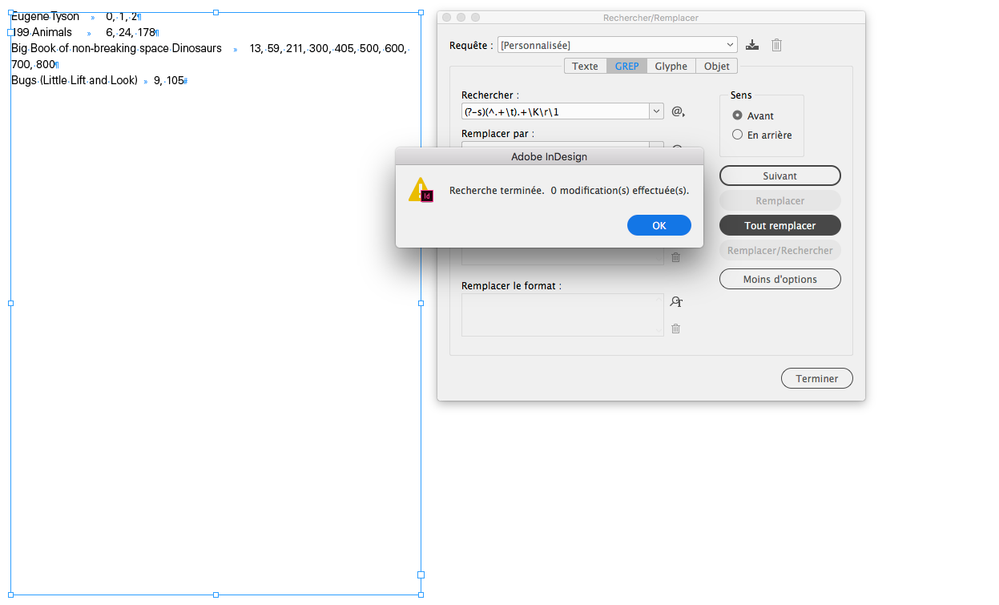999x605 pixels.
Task: Click the text frame out port handle
Action: pyautogui.click(x=420, y=574)
